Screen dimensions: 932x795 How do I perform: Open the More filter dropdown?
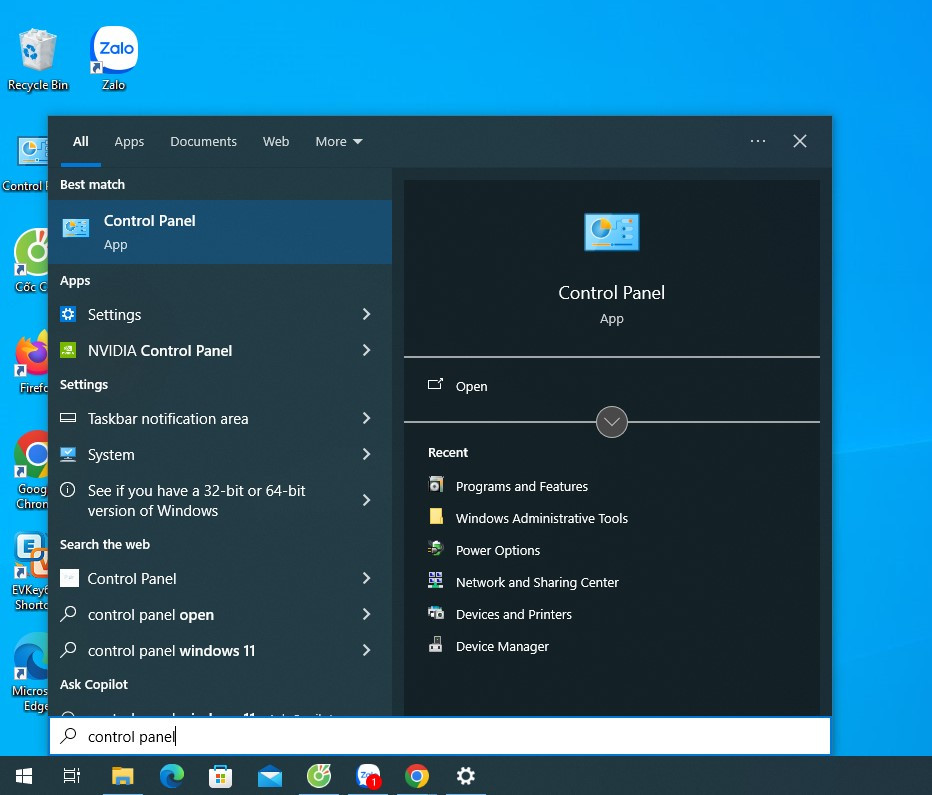[339, 141]
